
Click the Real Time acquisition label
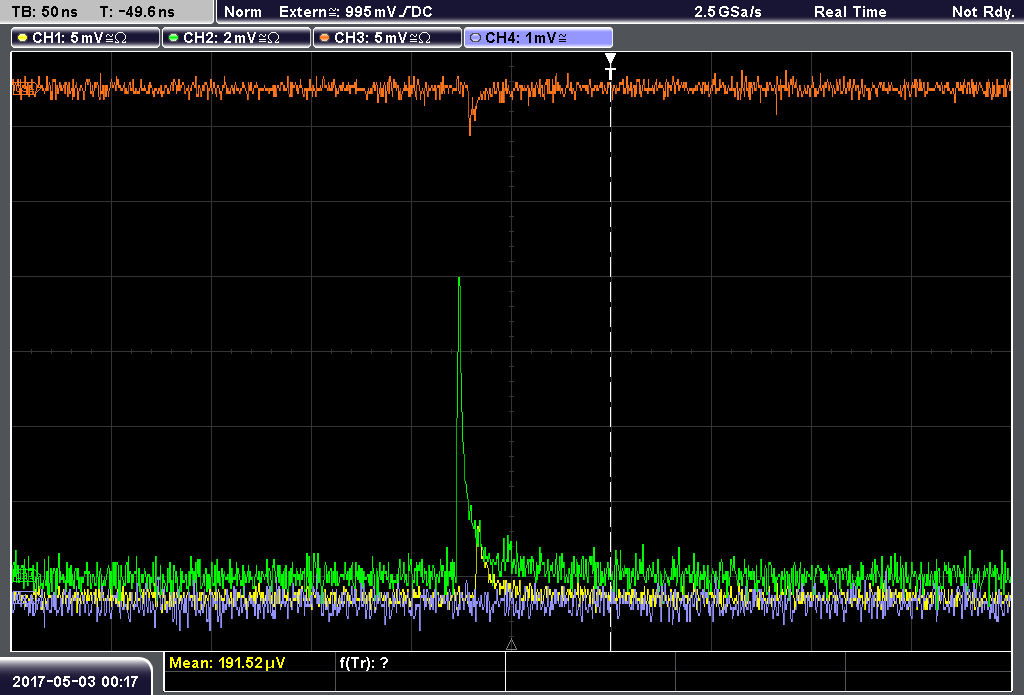point(850,12)
